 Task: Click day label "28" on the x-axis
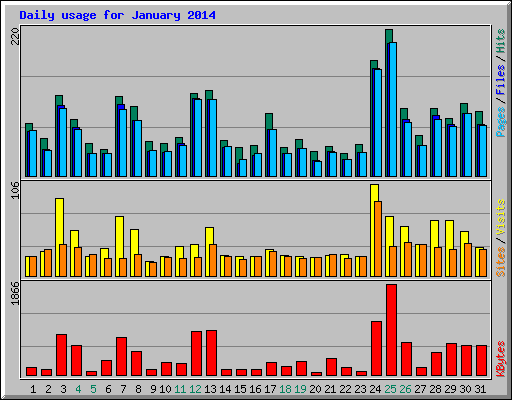tap(435, 389)
